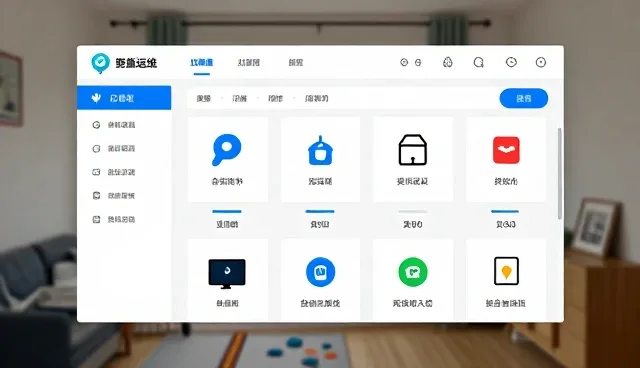Click the label under the yellow pin card
The height and width of the screenshot is (368, 640).
(505, 303)
